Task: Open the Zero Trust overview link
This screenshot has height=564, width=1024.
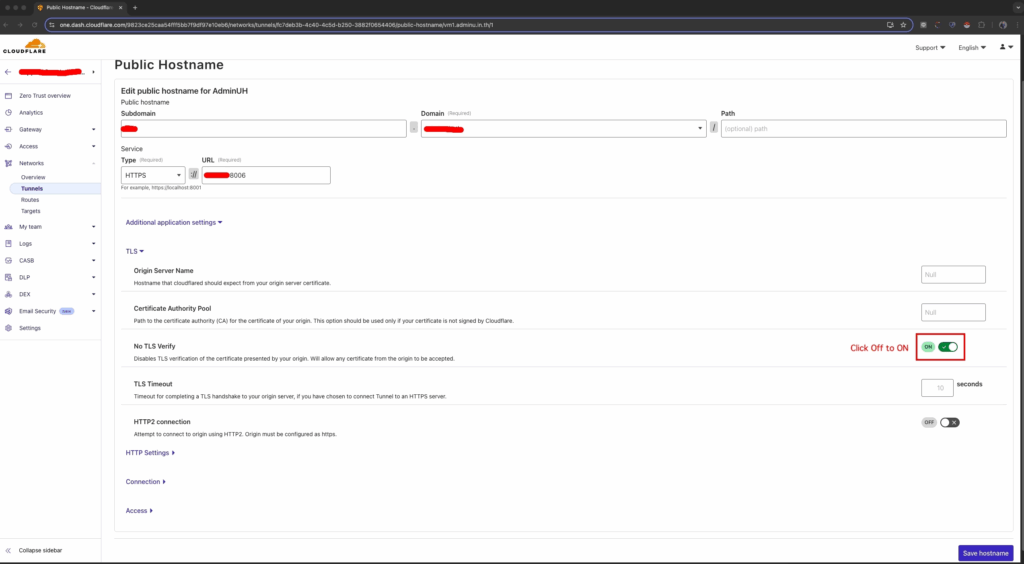Action: pos(44,96)
